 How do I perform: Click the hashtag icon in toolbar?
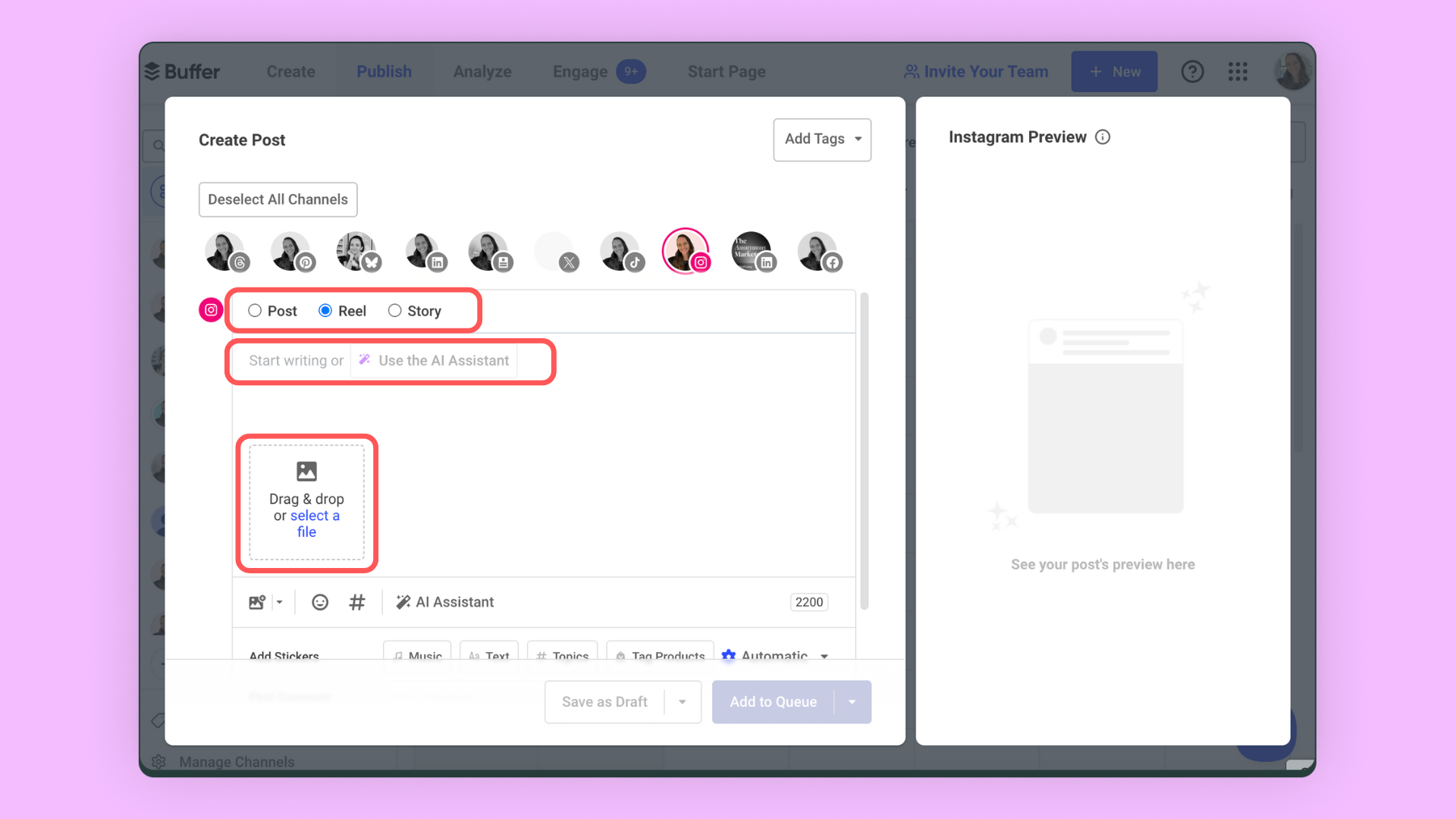357,602
